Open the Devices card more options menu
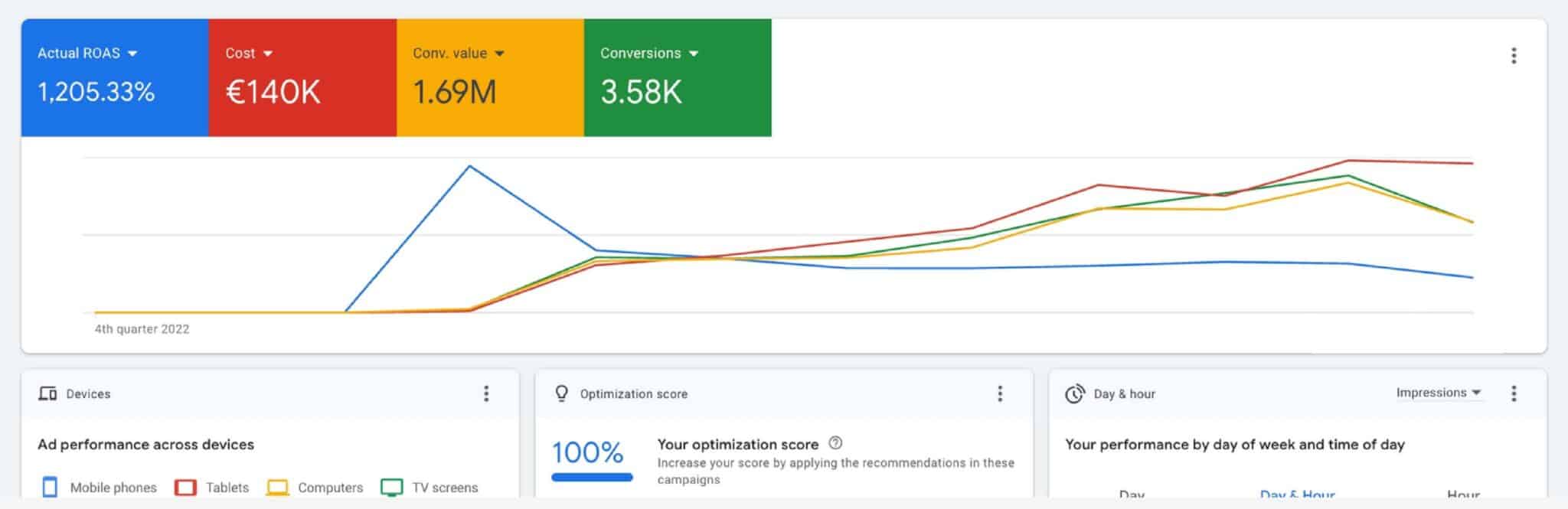This screenshot has width=1568, height=509. (x=486, y=393)
